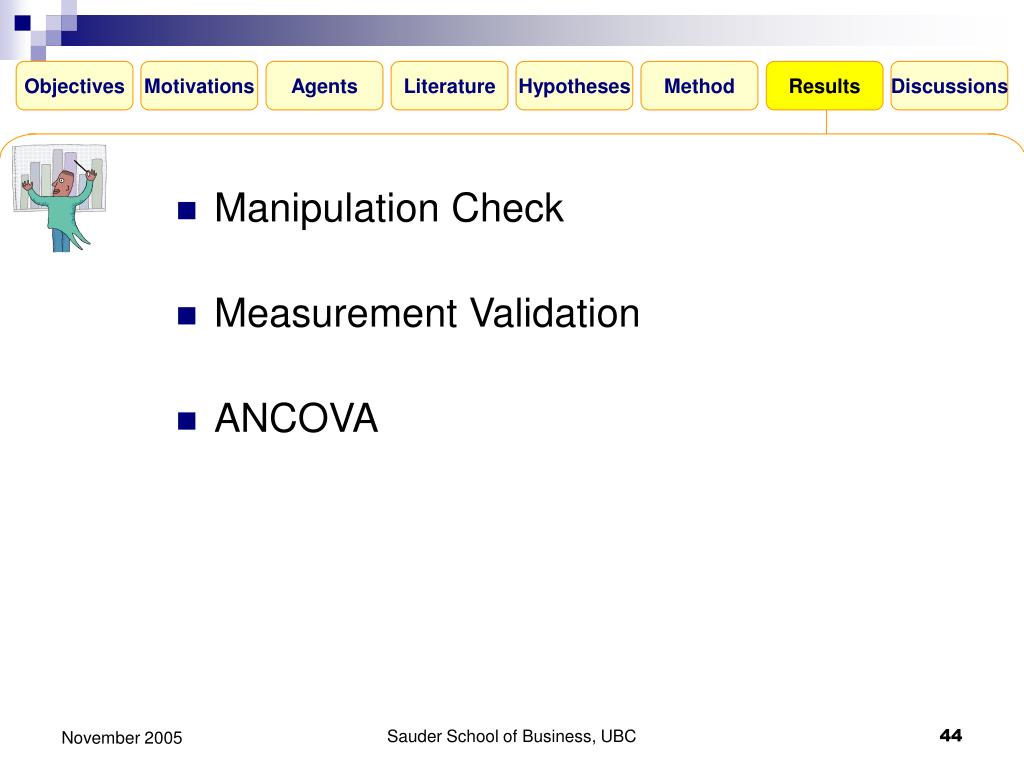Click Sauder School of Business, UBC footer
The height and width of the screenshot is (768, 1024).
tap(511, 736)
